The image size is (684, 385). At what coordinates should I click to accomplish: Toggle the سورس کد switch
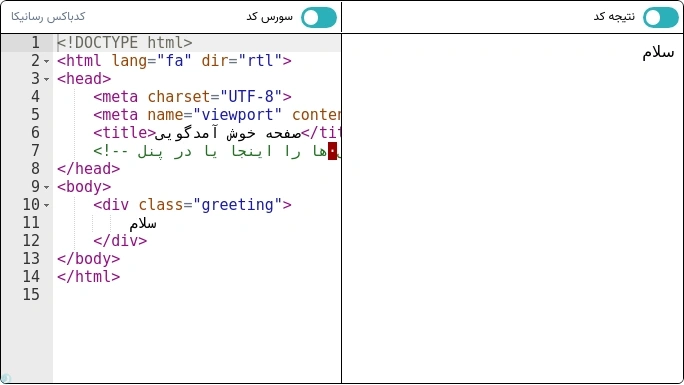[x=319, y=18]
